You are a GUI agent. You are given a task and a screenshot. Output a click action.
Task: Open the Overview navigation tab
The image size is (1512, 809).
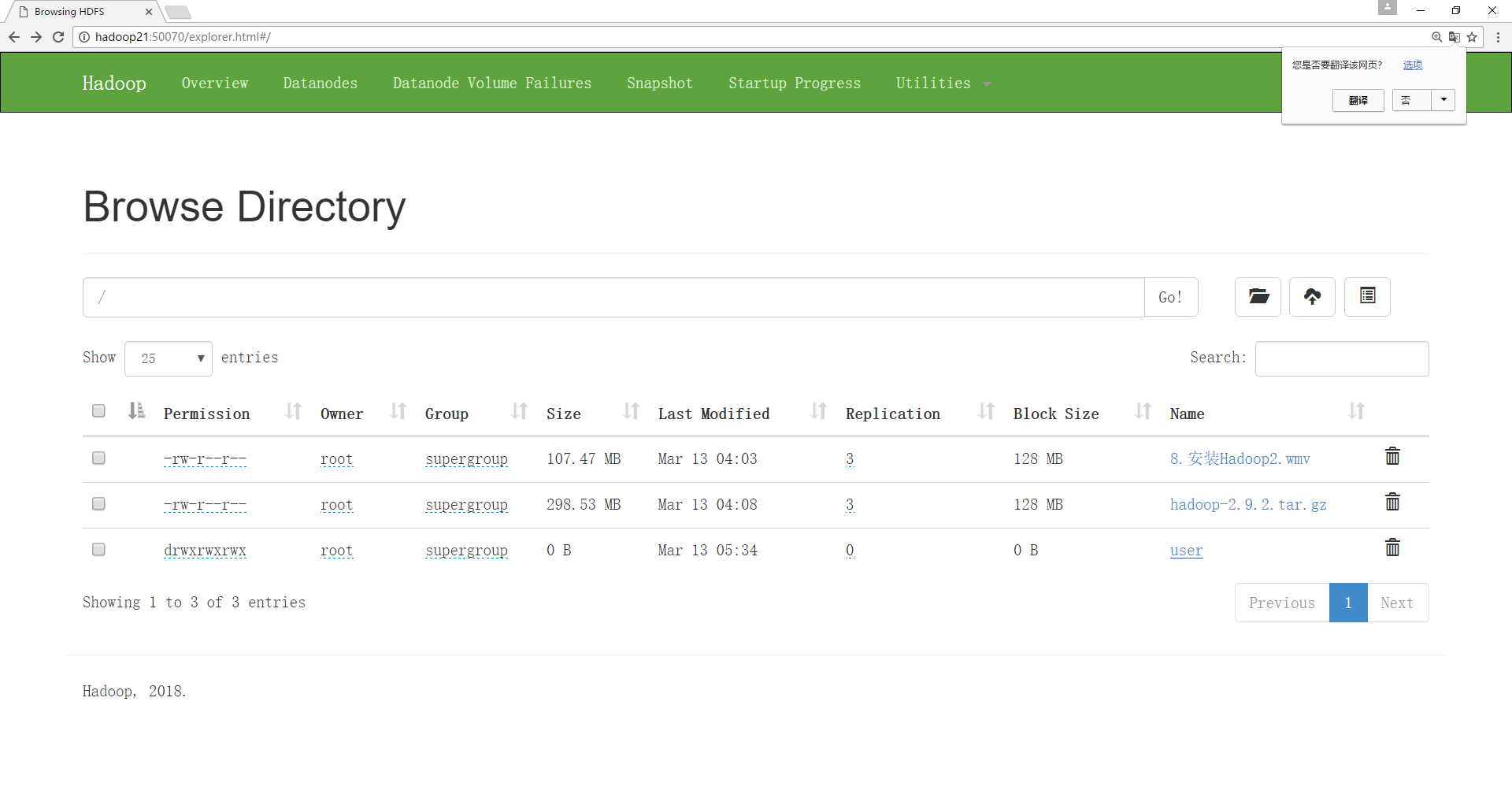pyautogui.click(x=215, y=83)
